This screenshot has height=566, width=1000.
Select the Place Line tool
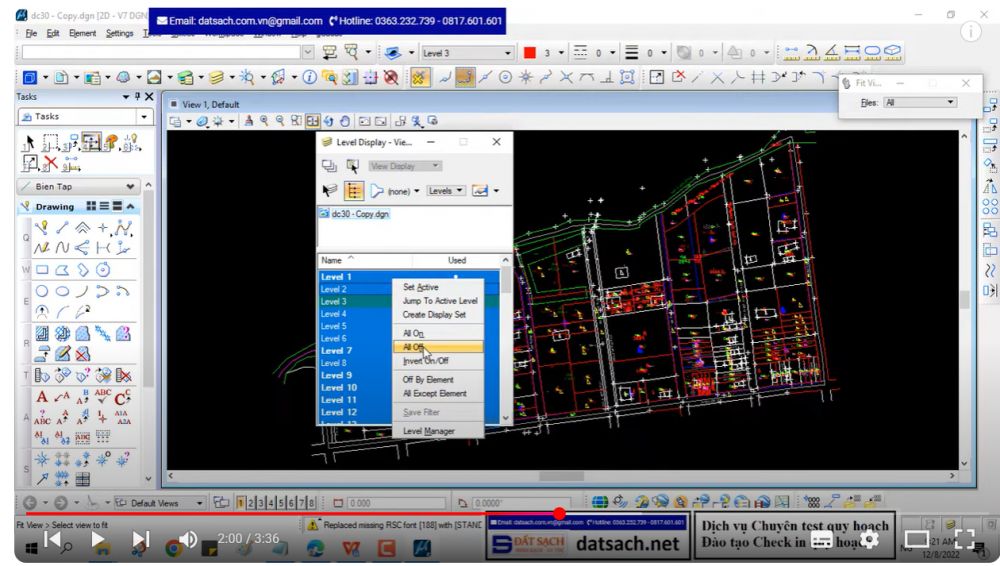tap(62, 228)
